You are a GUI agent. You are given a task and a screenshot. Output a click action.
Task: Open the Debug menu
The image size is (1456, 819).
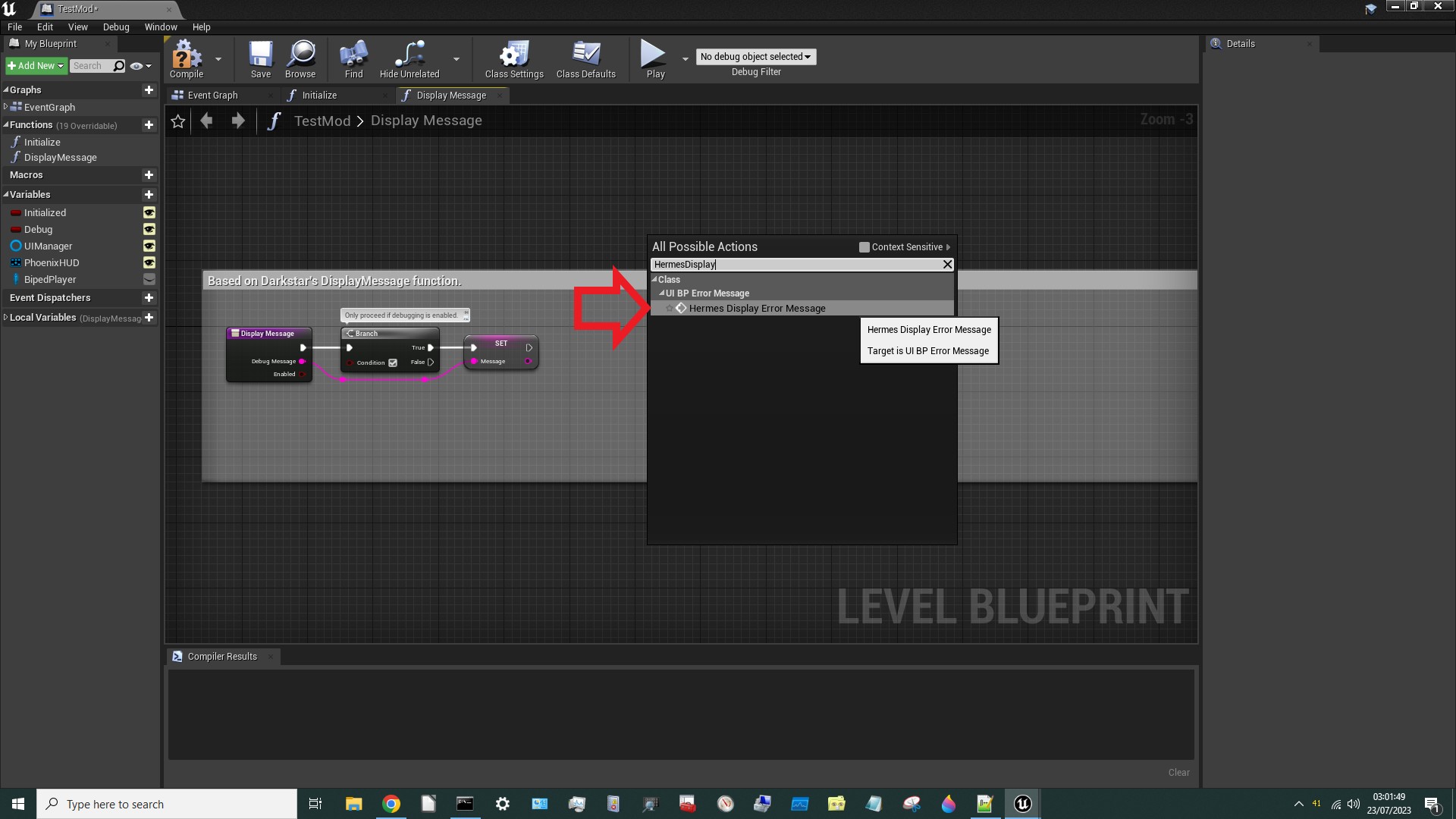click(116, 27)
